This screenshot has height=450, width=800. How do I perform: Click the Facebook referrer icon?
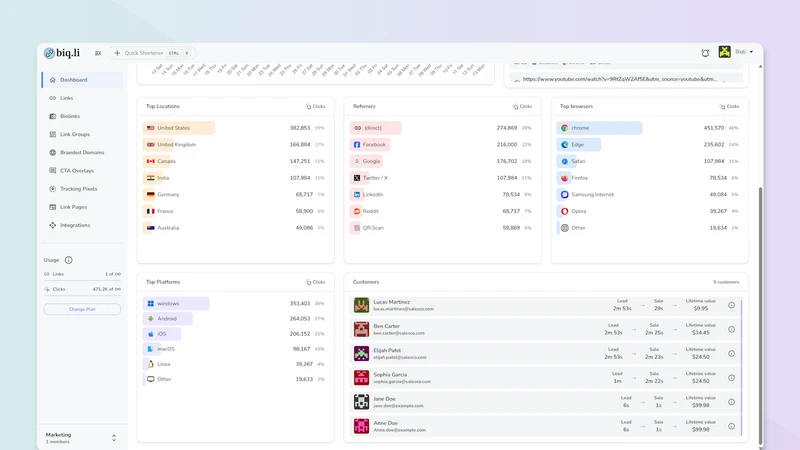pyautogui.click(x=357, y=145)
